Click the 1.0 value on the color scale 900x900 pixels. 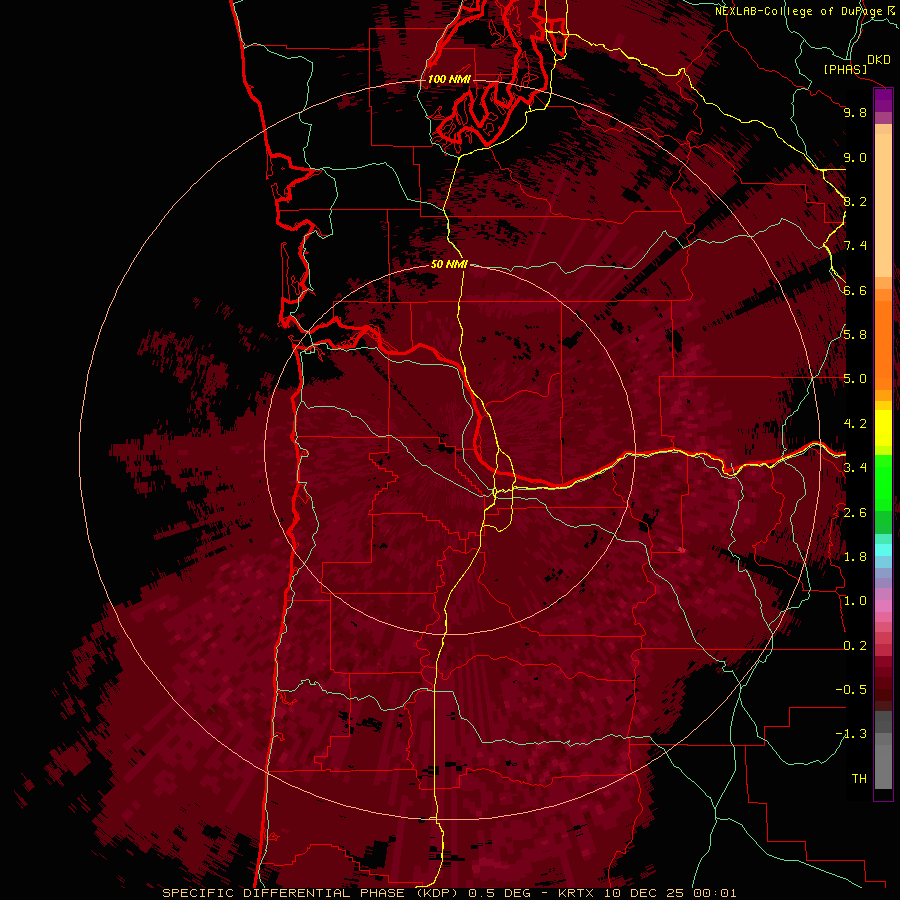[855, 601]
